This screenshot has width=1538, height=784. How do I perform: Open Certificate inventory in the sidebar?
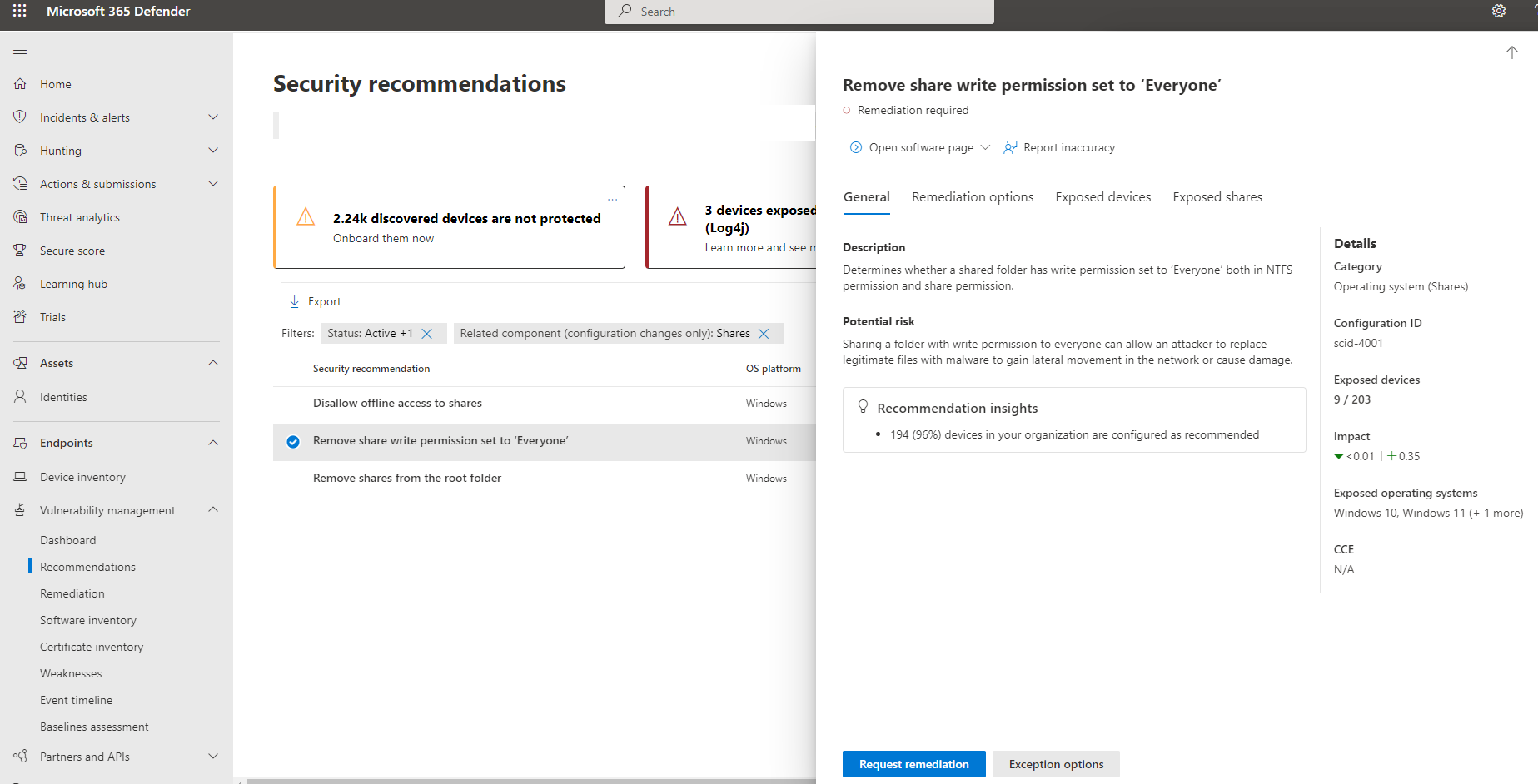point(92,647)
